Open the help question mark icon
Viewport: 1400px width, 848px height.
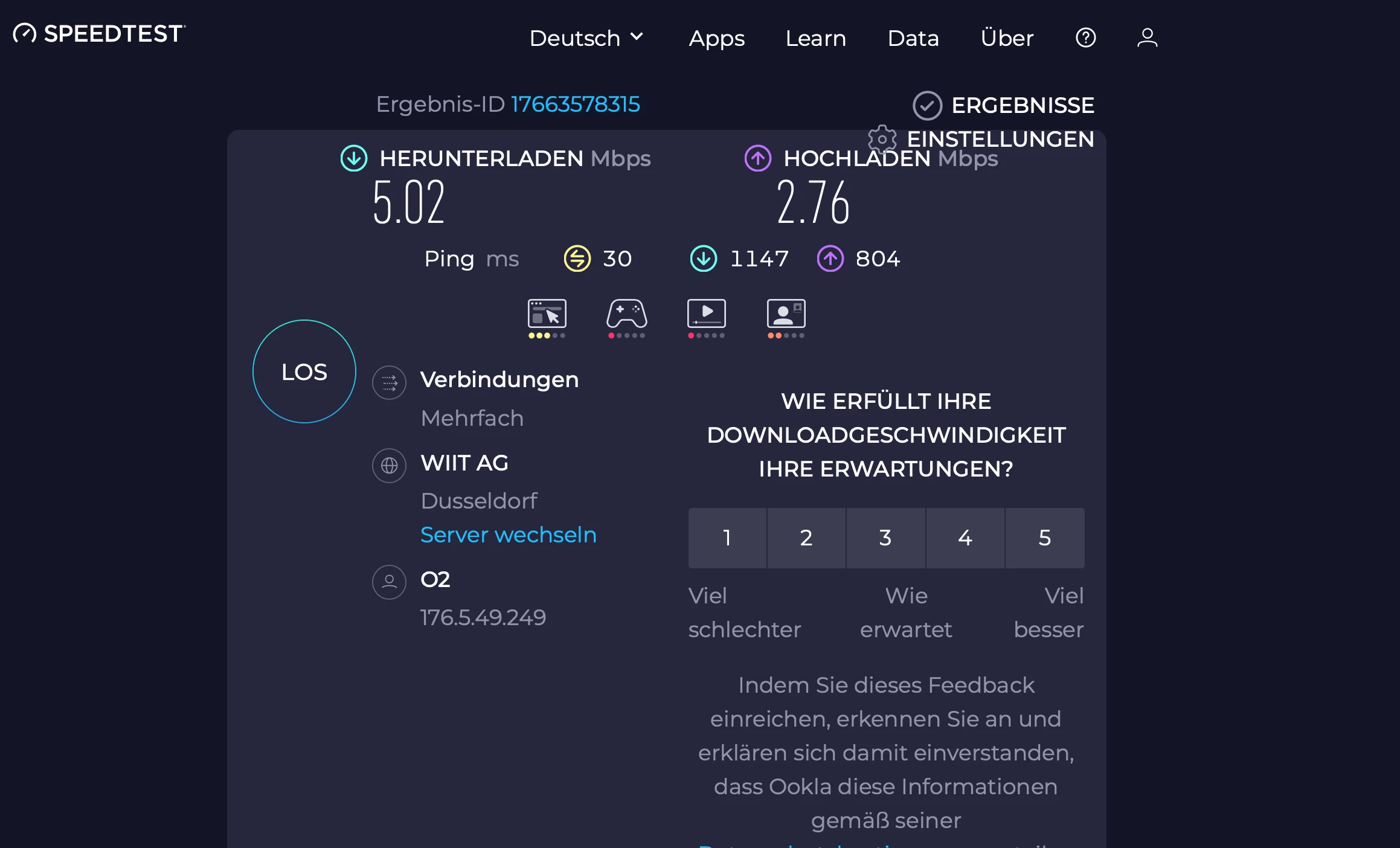[x=1085, y=38]
